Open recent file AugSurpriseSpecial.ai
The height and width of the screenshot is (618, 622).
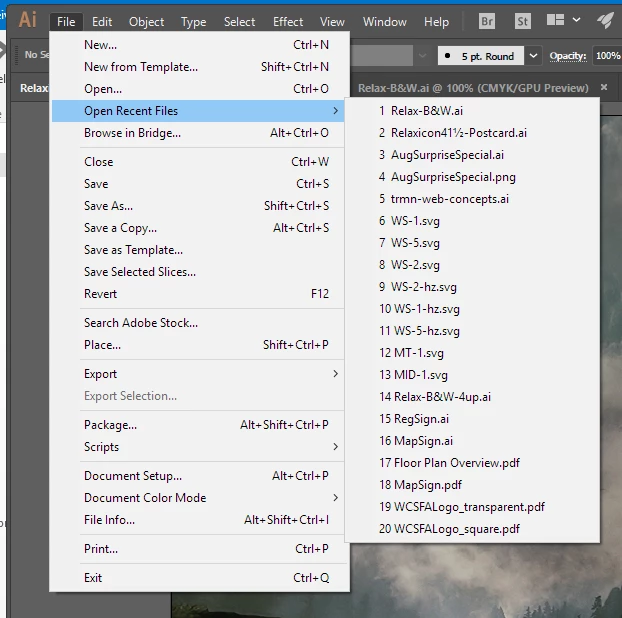coord(472,155)
